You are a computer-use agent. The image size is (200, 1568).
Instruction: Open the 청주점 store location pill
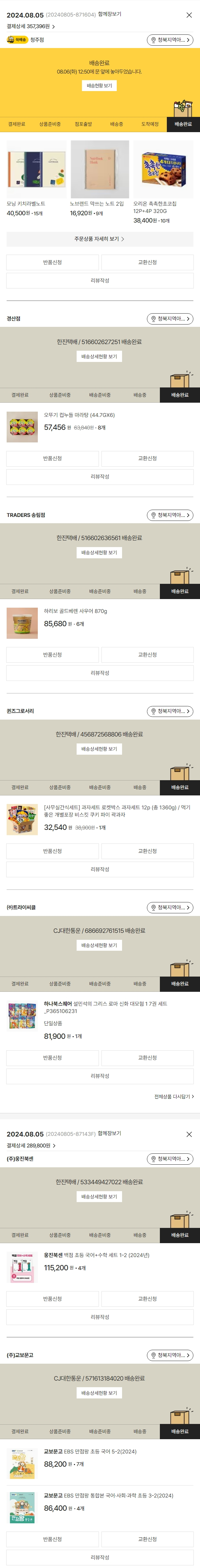170,39
